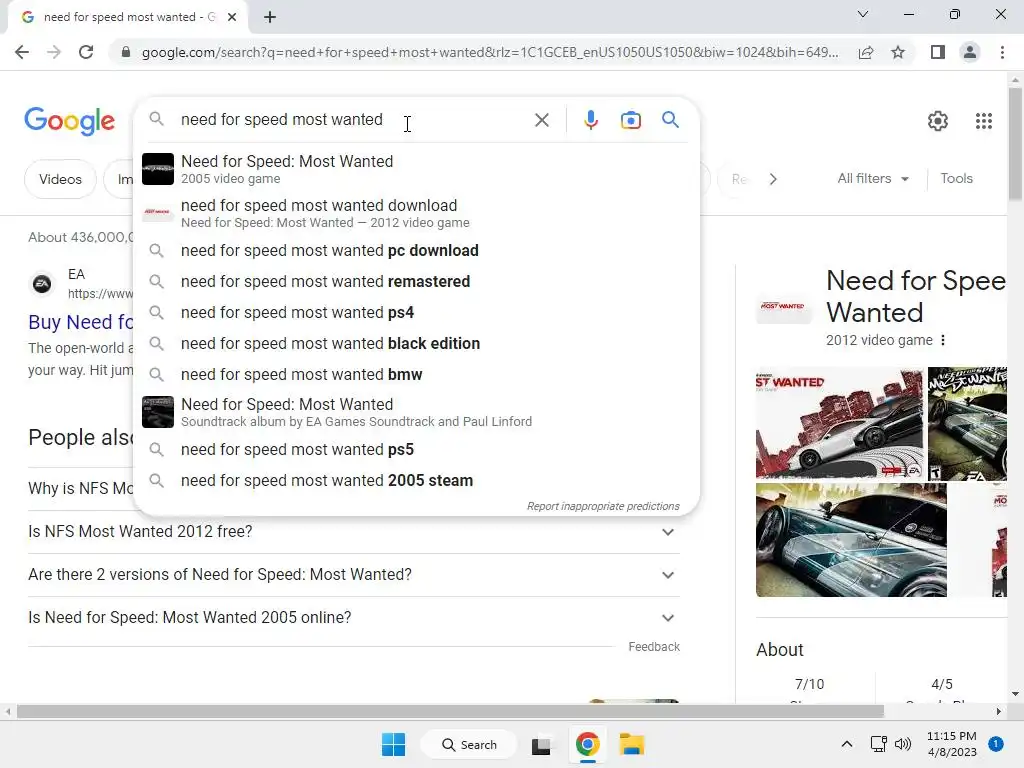The width and height of the screenshot is (1024, 768).
Task: Open the Chrome three-dot menu
Action: (x=1002, y=52)
